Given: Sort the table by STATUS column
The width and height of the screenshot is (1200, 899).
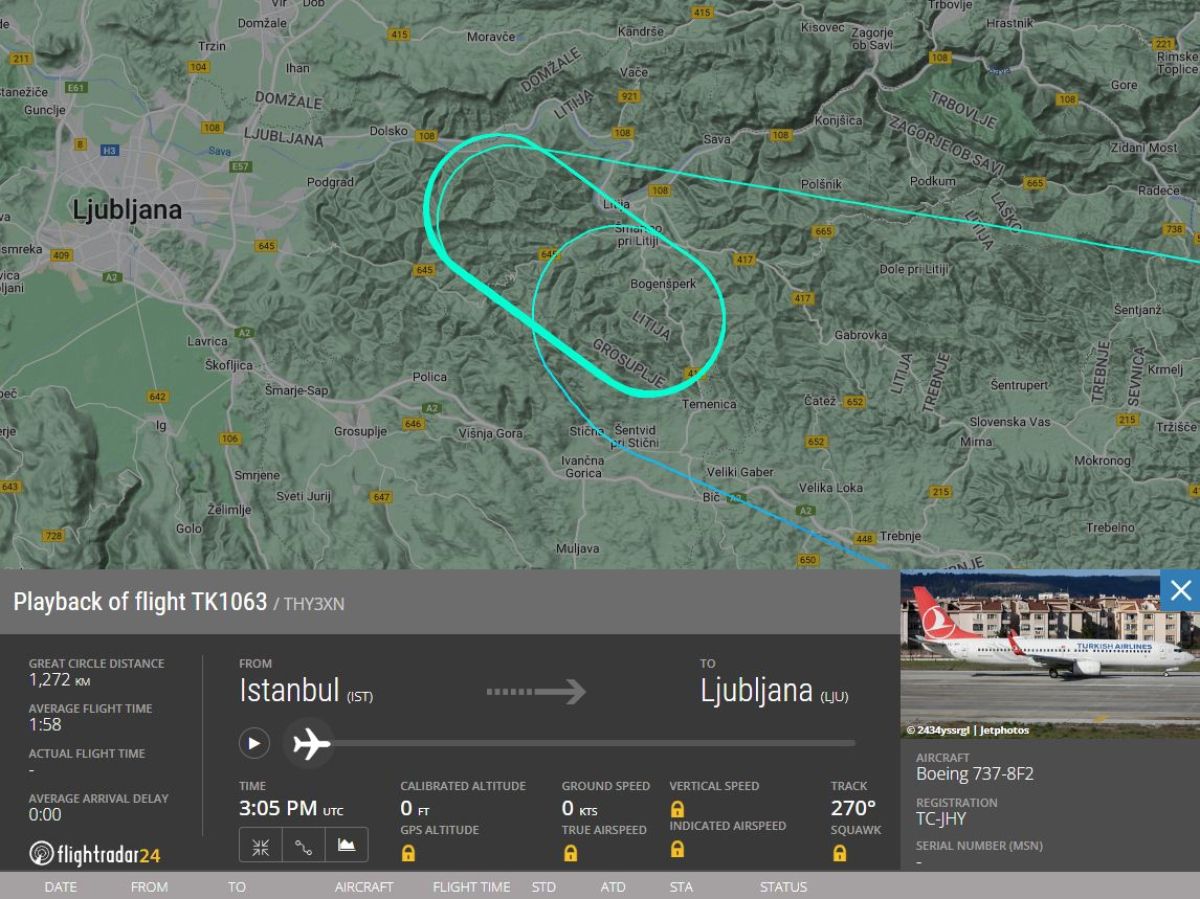Looking at the screenshot, I should pos(783,887).
